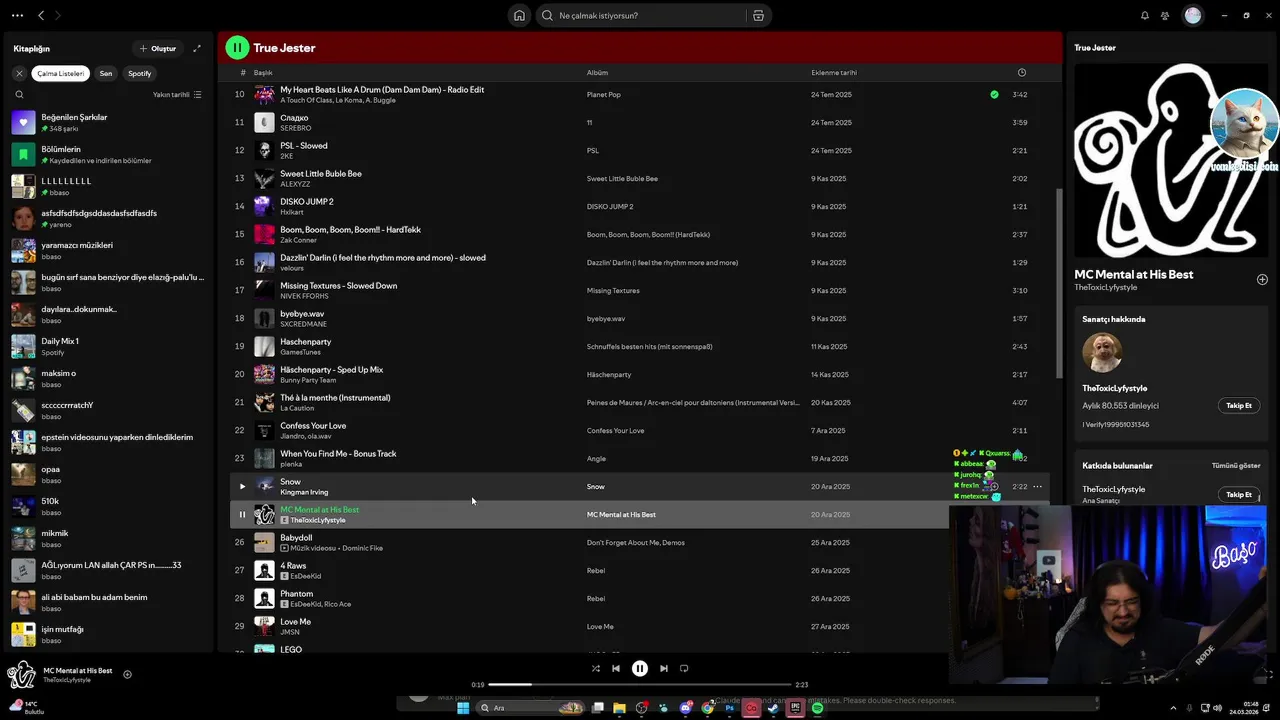Open artist link SEREBRO
The height and width of the screenshot is (720, 1280).
click(x=296, y=128)
